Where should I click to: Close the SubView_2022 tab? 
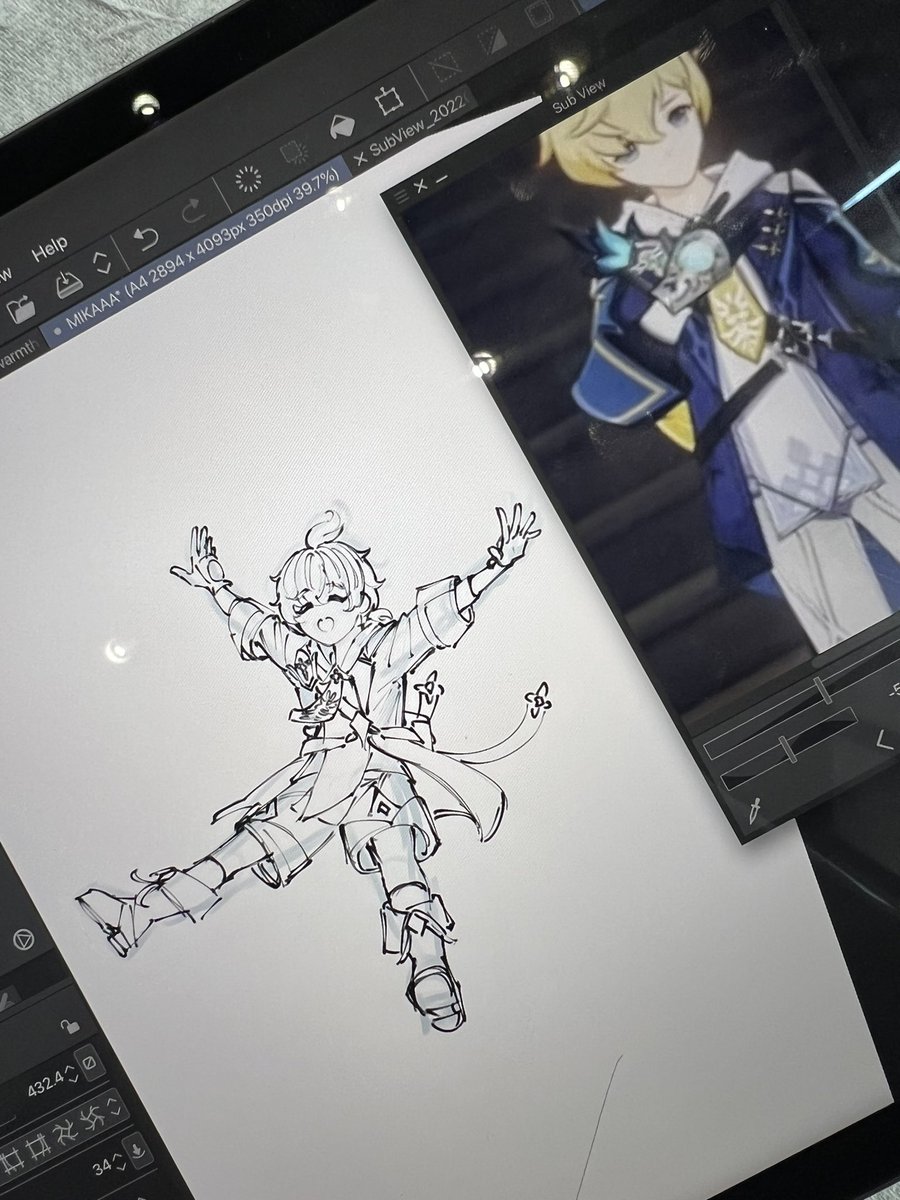[360, 159]
